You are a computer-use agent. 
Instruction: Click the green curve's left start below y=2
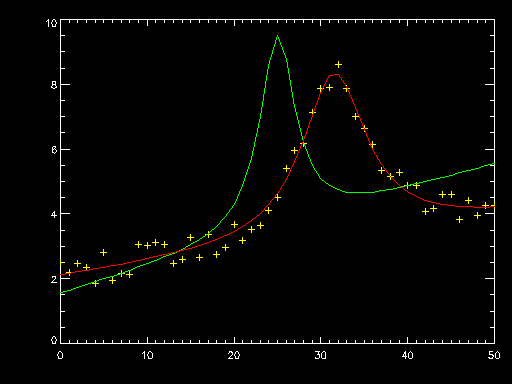point(62,292)
